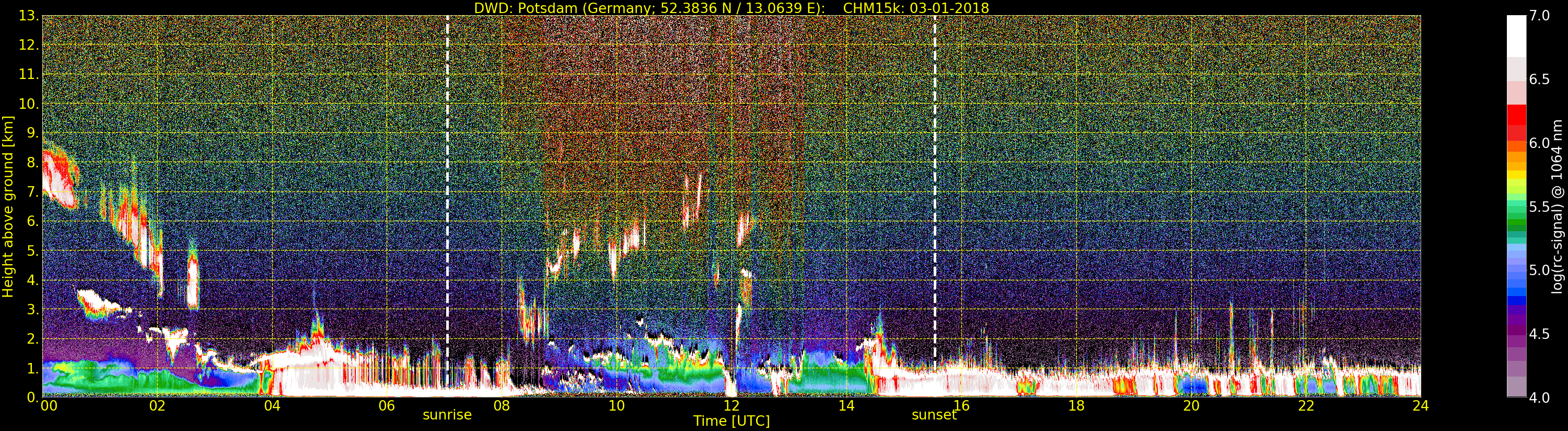Click the '3.' tick on the height axis
The height and width of the screenshot is (431, 1568).
click(32, 309)
